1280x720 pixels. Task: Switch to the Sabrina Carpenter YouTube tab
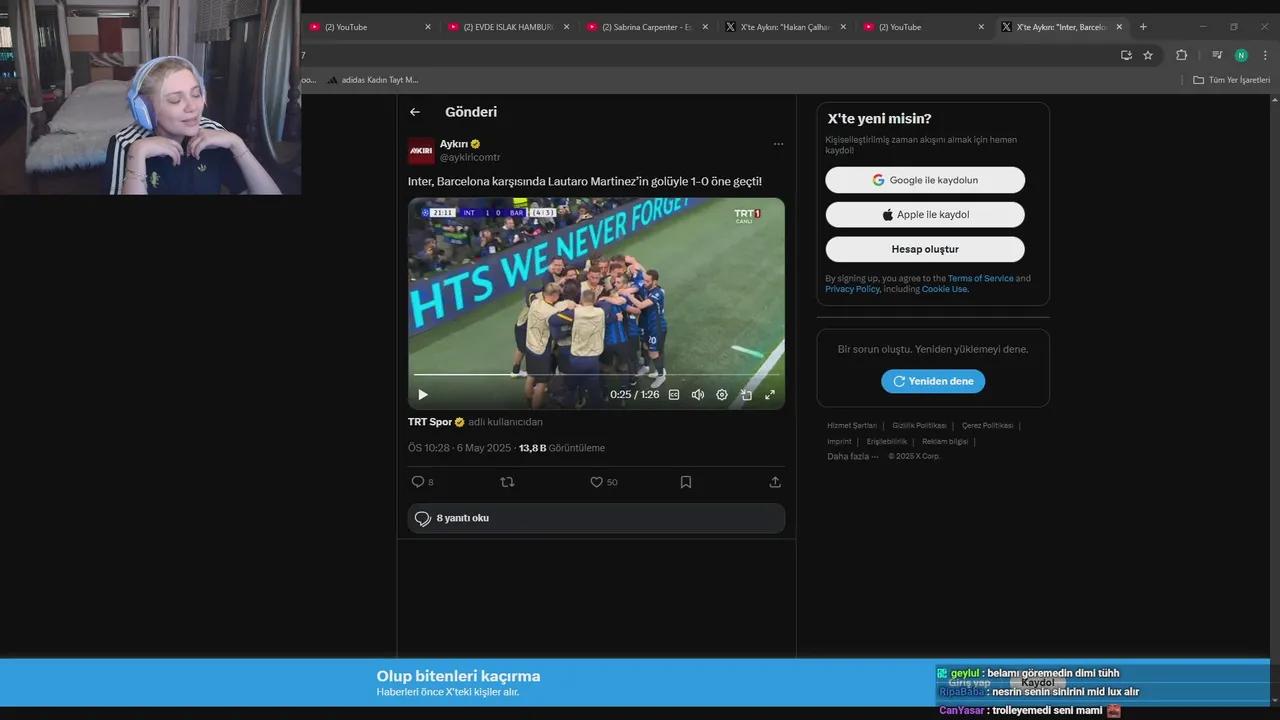pos(647,27)
